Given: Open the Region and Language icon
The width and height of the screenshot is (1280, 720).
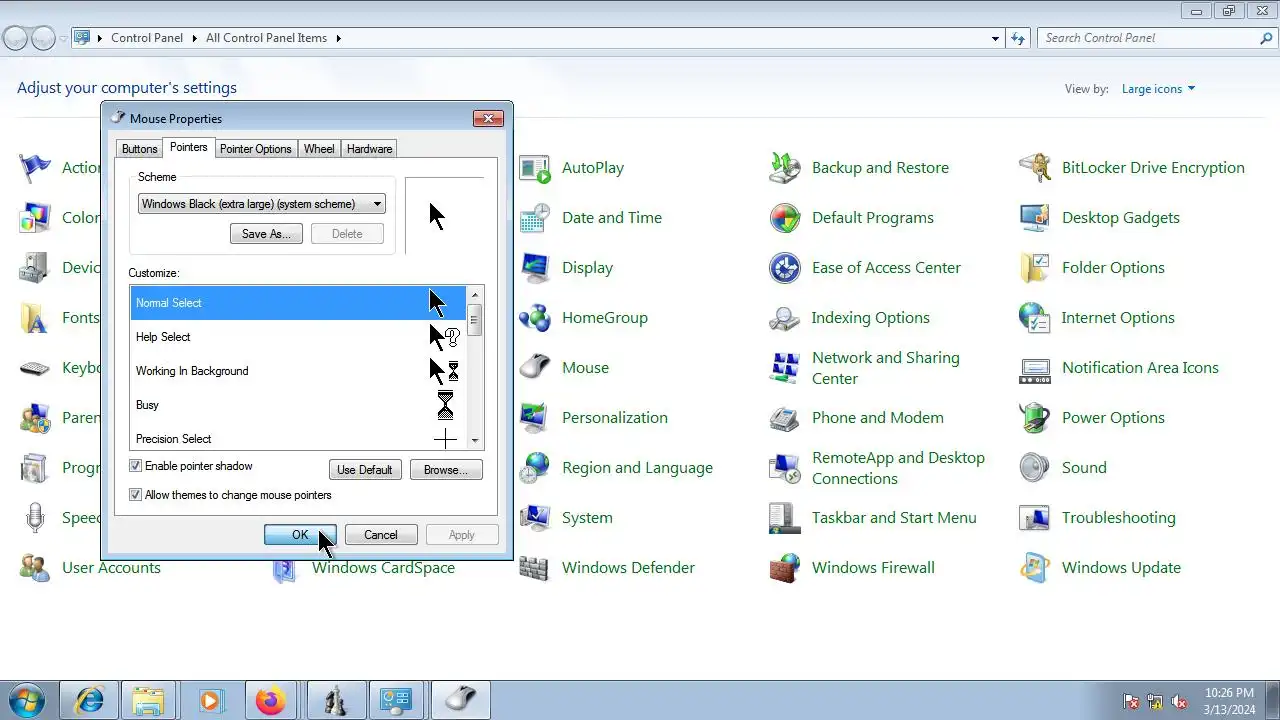Looking at the screenshot, I should coord(535,468).
